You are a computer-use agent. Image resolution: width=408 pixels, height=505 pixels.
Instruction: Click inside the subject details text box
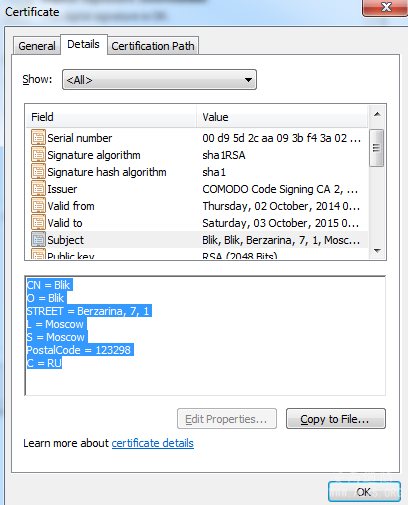pos(205,336)
